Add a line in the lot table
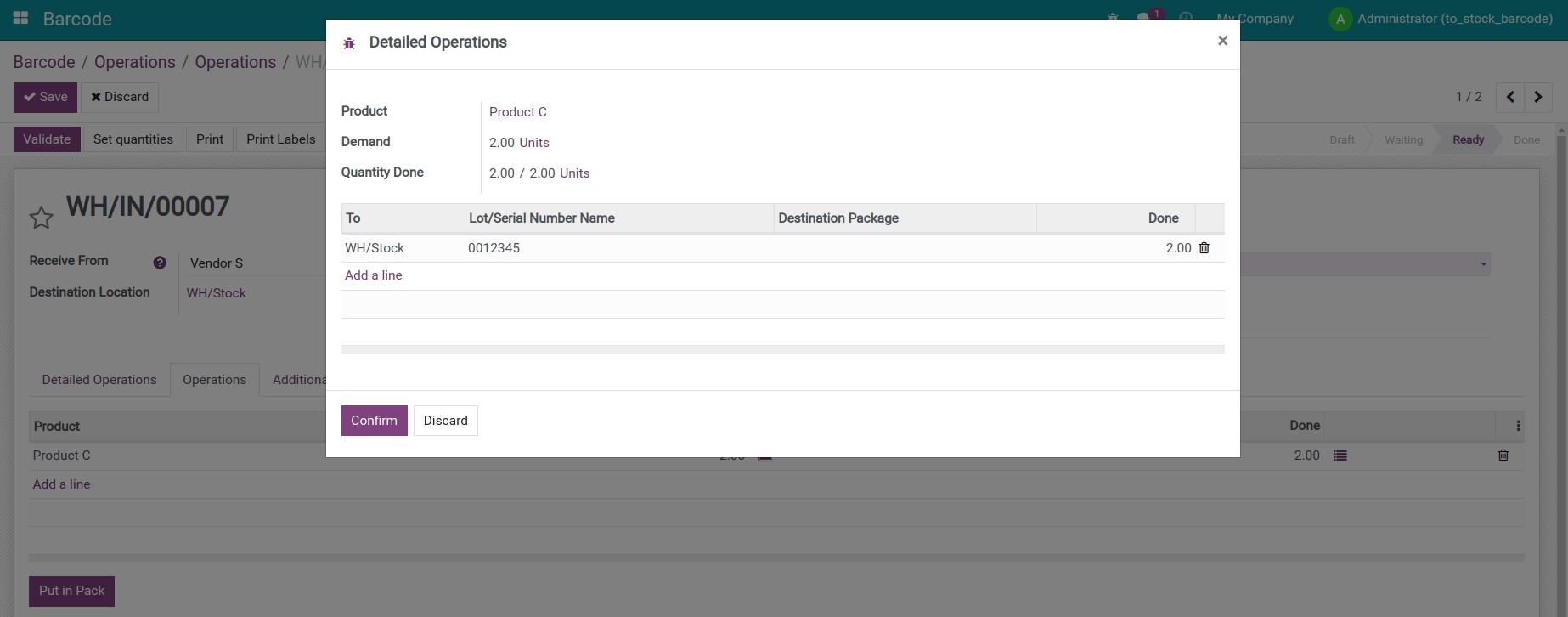Viewport: 1568px width, 617px height. (374, 275)
